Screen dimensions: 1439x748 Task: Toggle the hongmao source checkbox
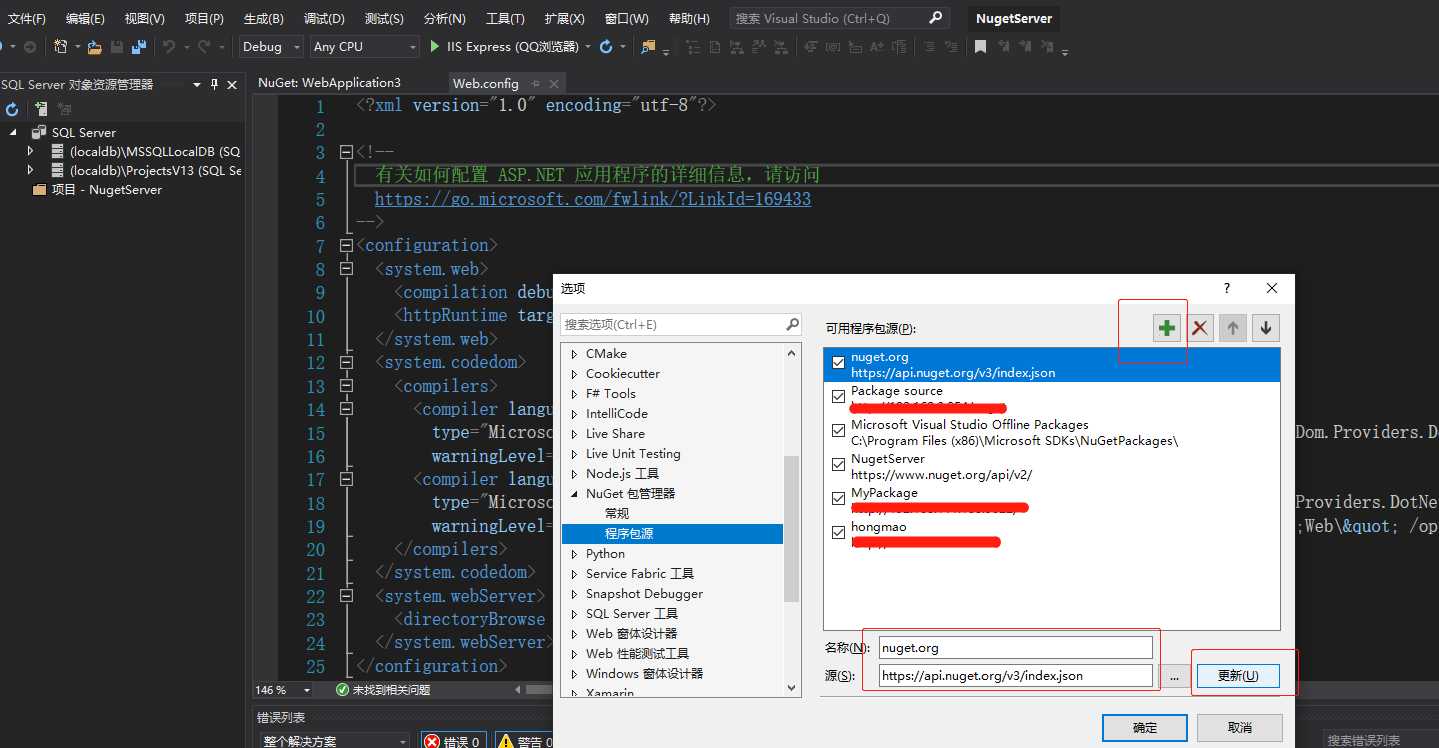(838, 533)
